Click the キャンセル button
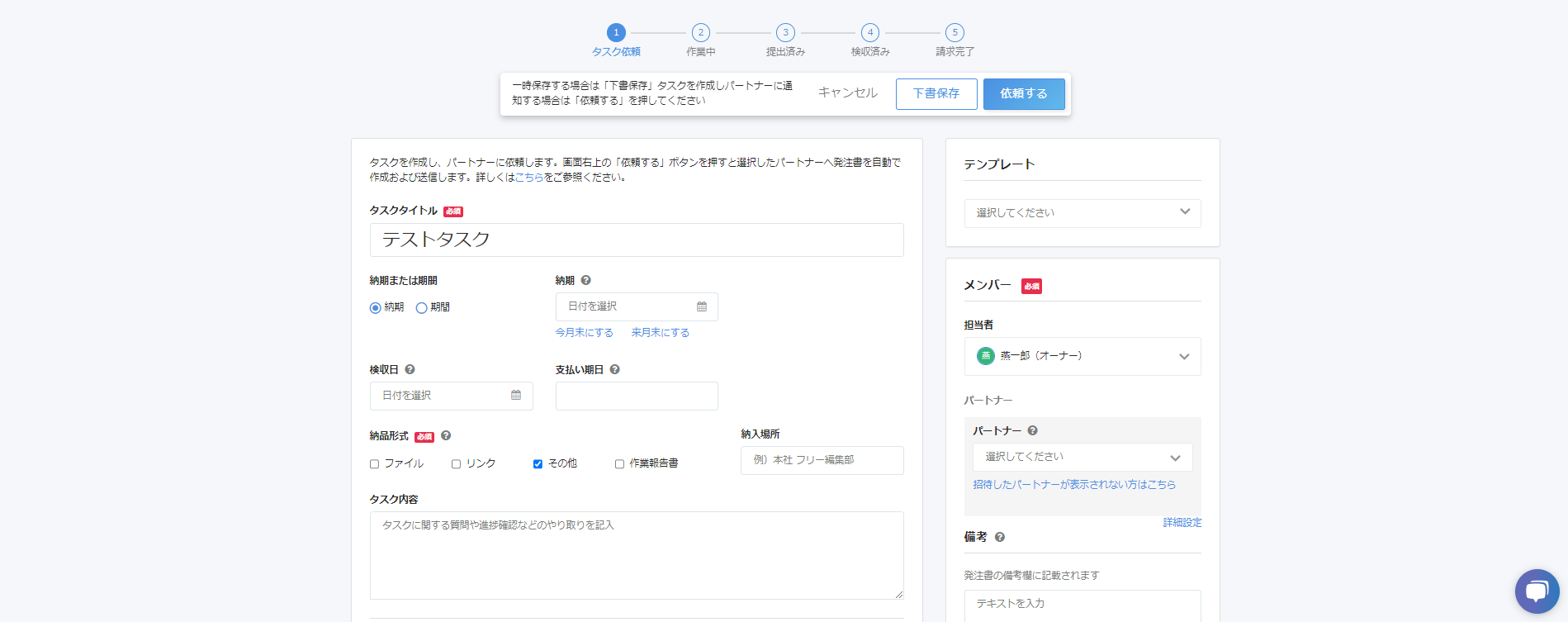Image resolution: width=1568 pixels, height=622 pixels. point(848,93)
